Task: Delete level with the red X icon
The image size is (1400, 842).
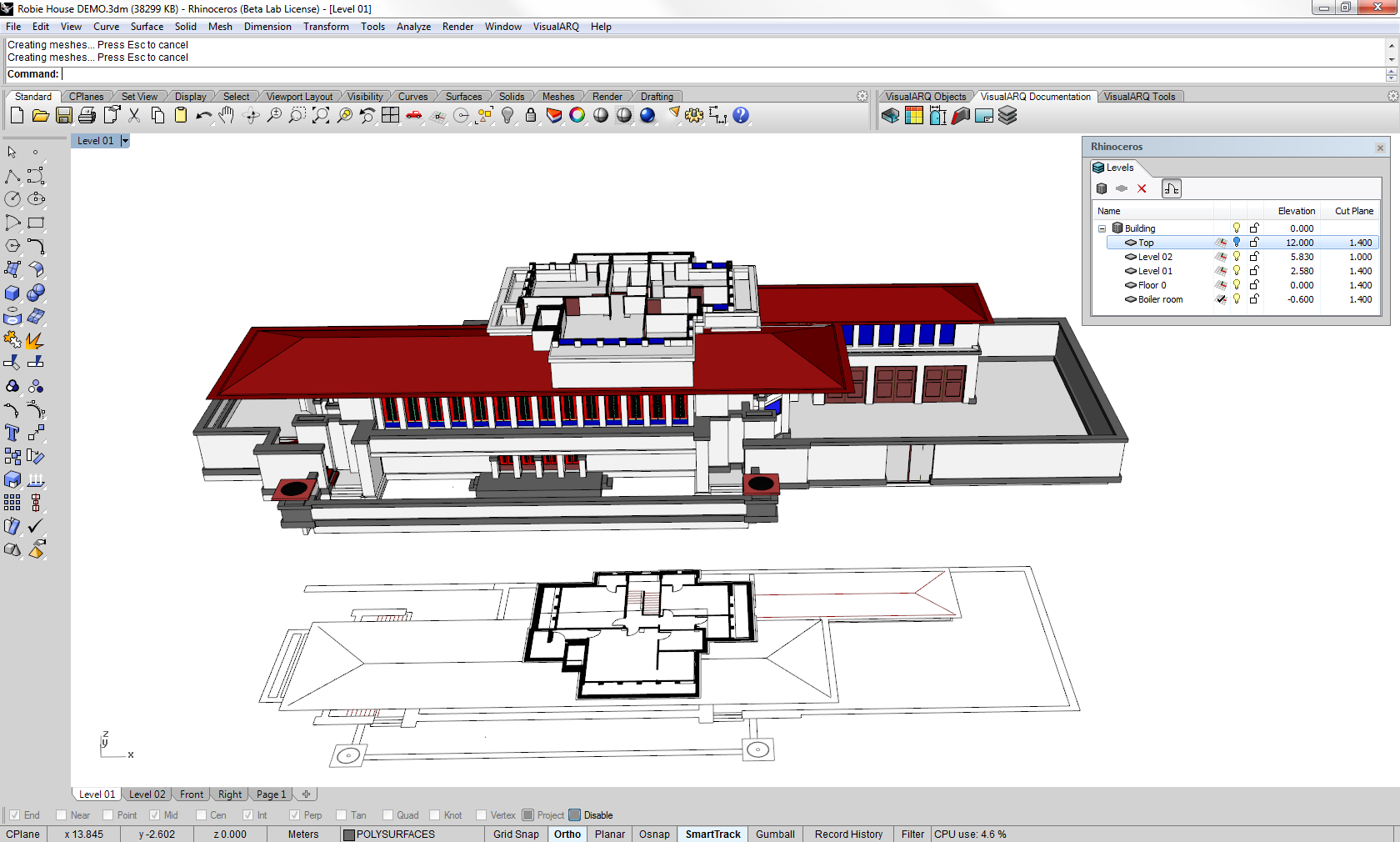Action: point(1142,188)
